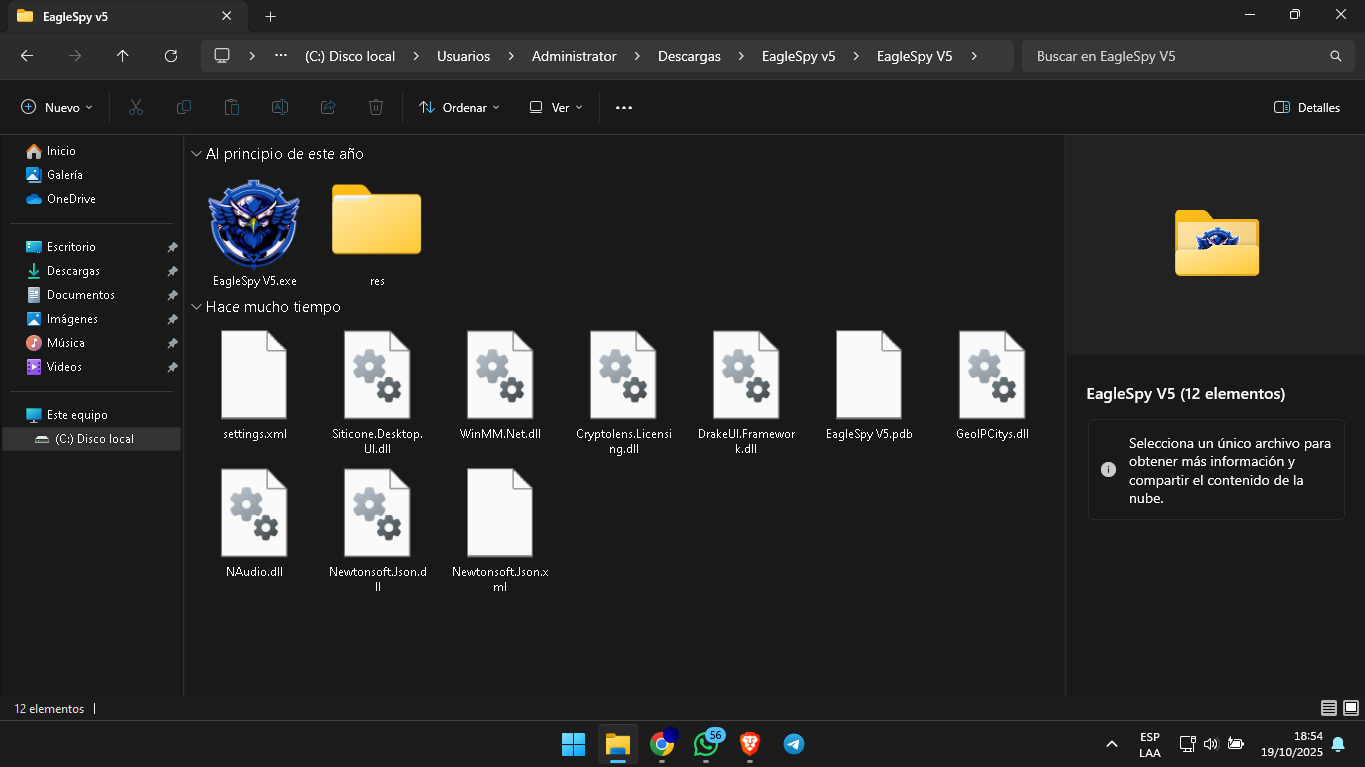1365x767 pixels.
Task: Open the "..." more options menu in toolbar
Action: (624, 107)
